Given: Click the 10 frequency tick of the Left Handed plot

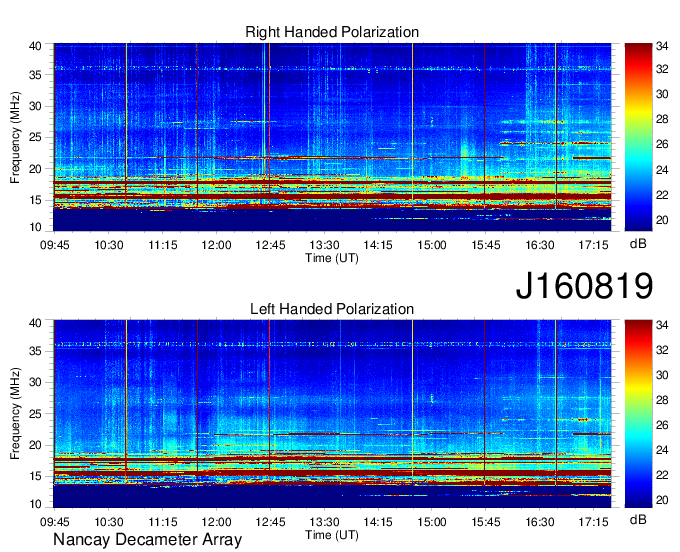Looking at the screenshot, I should [36, 504].
